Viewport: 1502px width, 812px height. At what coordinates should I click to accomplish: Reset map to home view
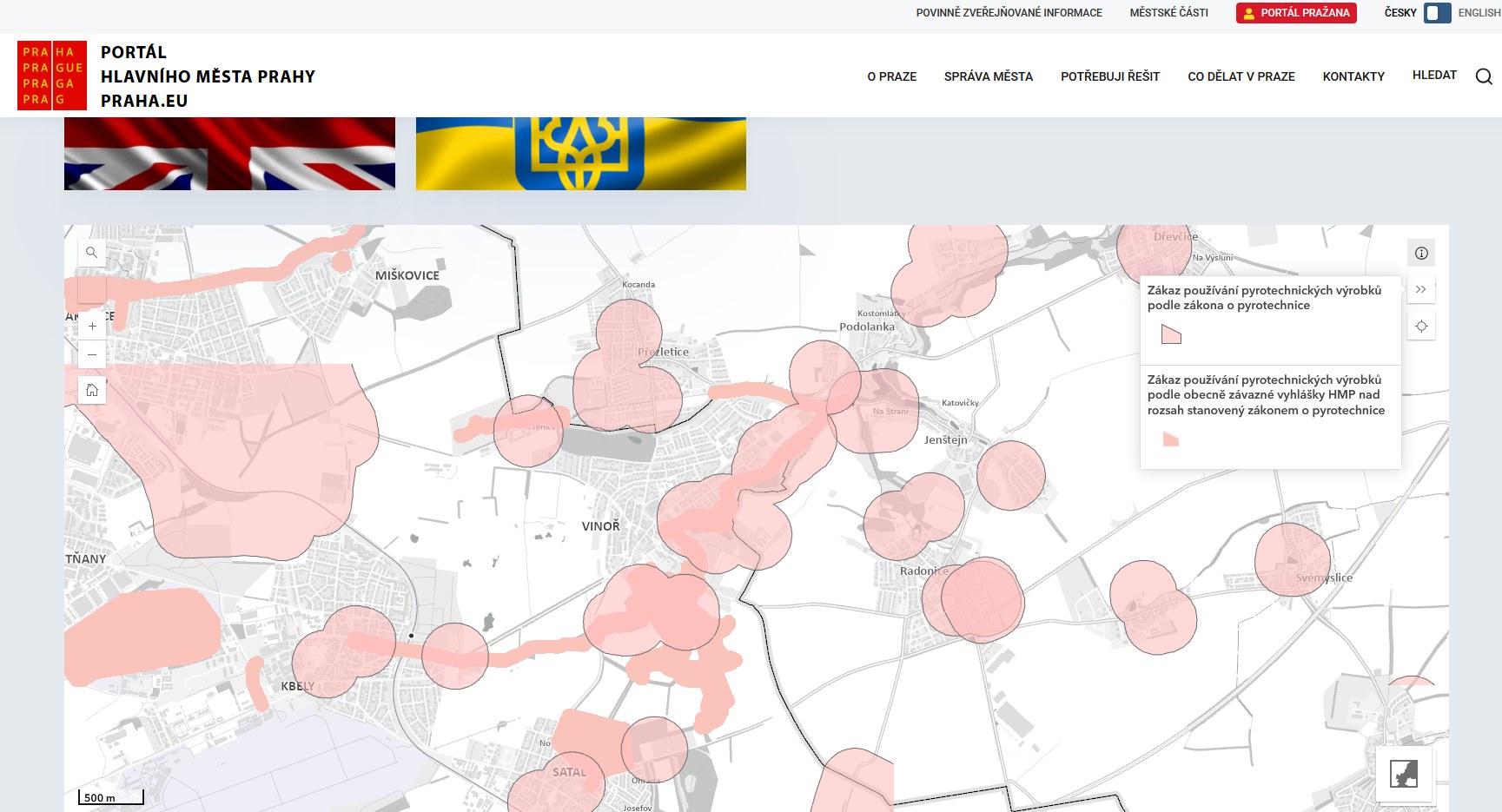pos(92,391)
